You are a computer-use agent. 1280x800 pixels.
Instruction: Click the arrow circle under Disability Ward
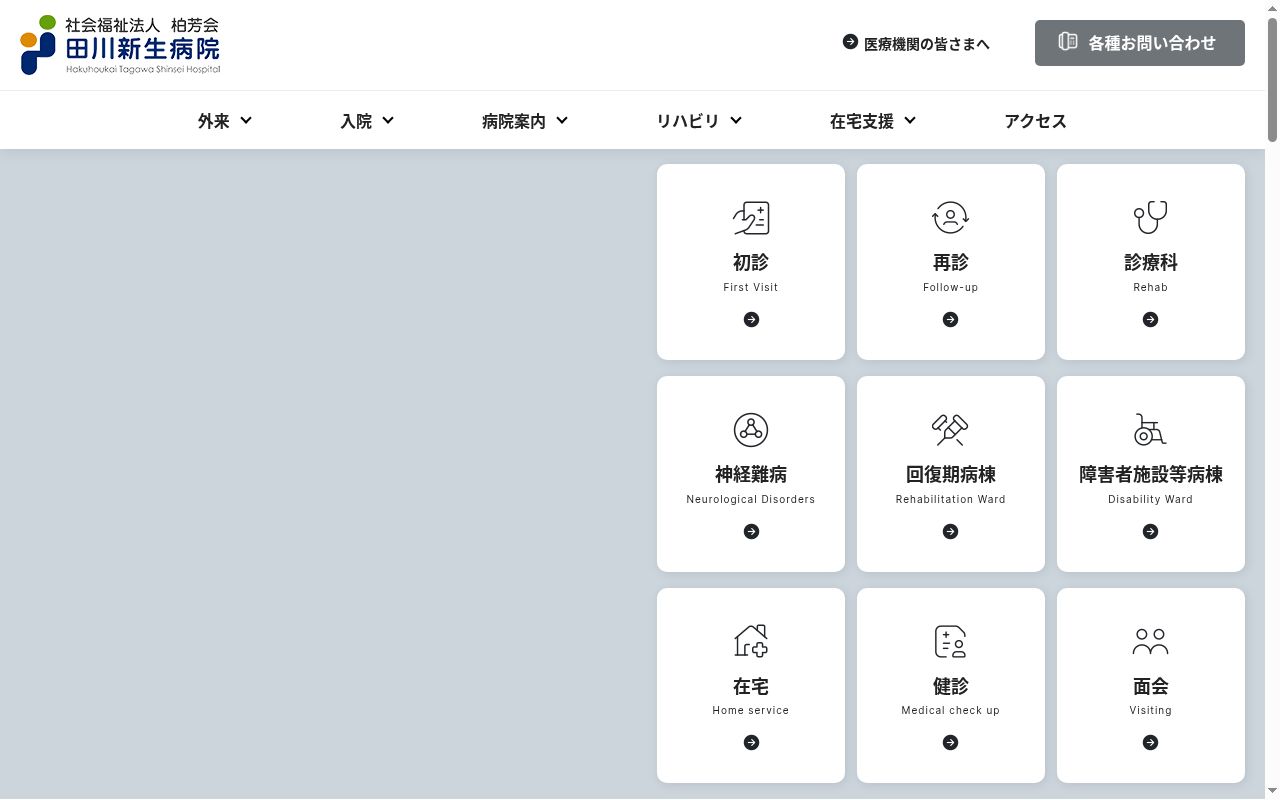(x=1151, y=532)
